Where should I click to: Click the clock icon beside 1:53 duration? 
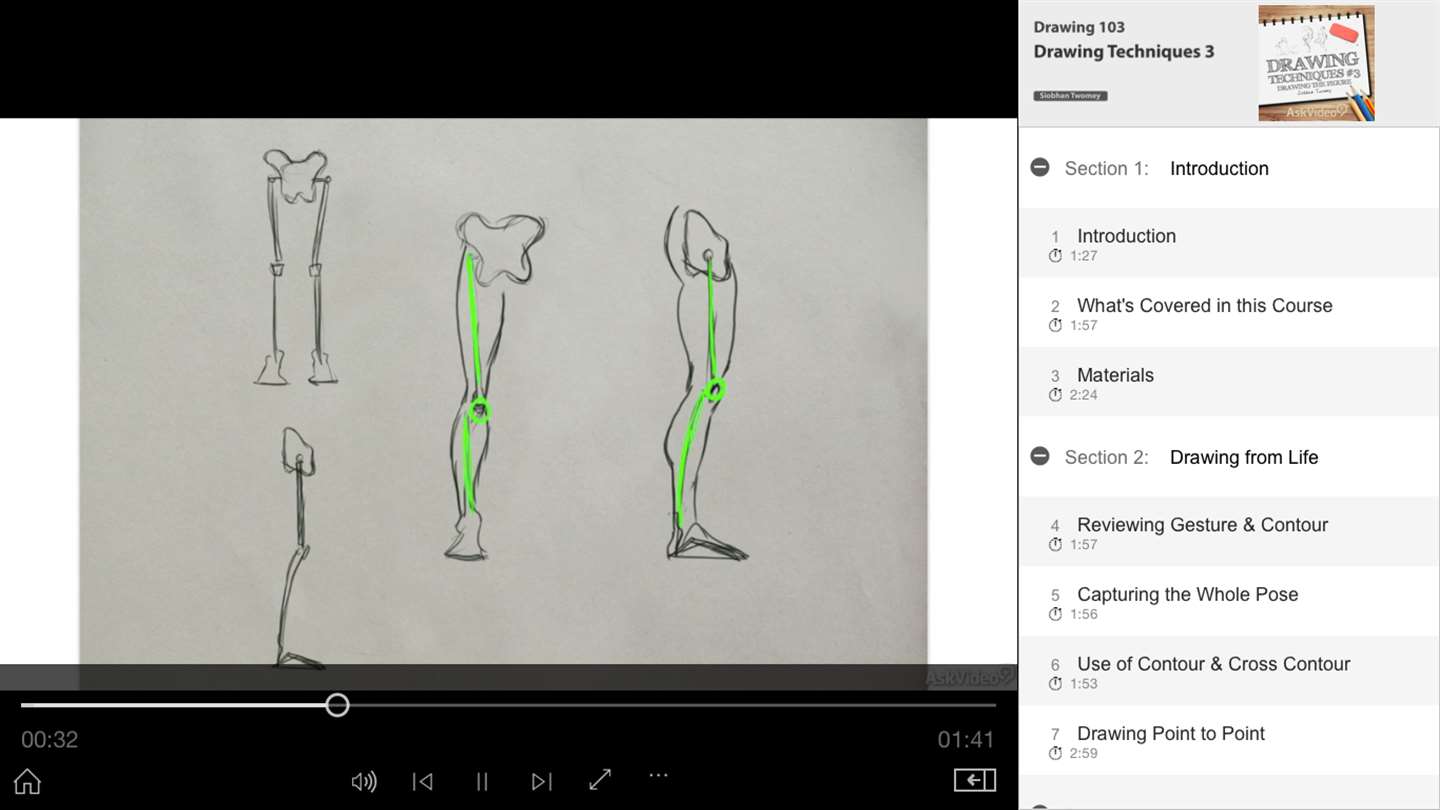1055,684
